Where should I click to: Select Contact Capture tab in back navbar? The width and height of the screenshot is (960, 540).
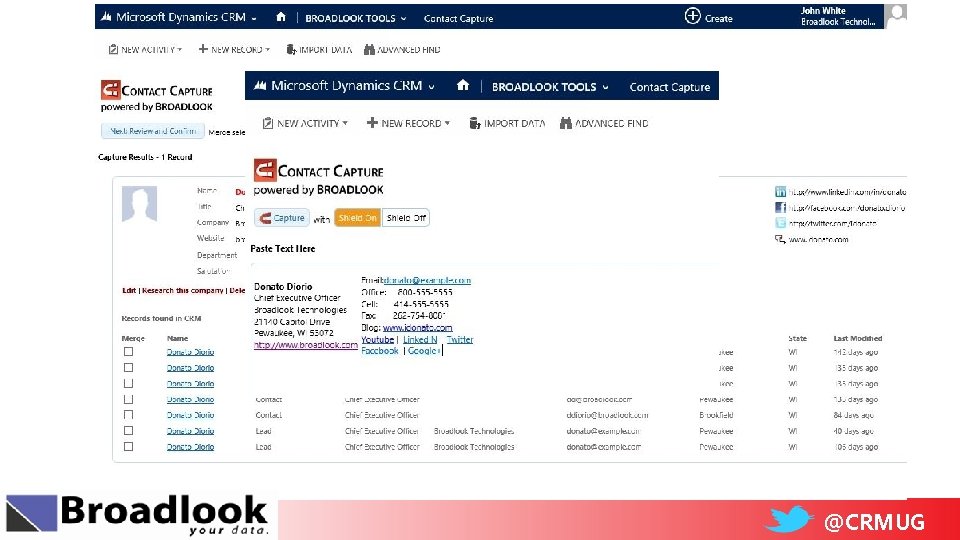click(x=458, y=18)
